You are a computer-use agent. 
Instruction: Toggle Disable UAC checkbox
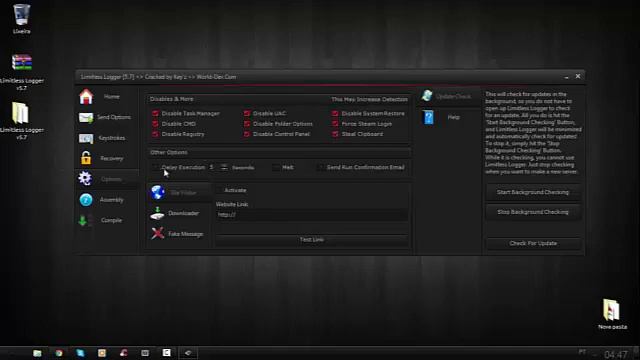tap(247, 113)
